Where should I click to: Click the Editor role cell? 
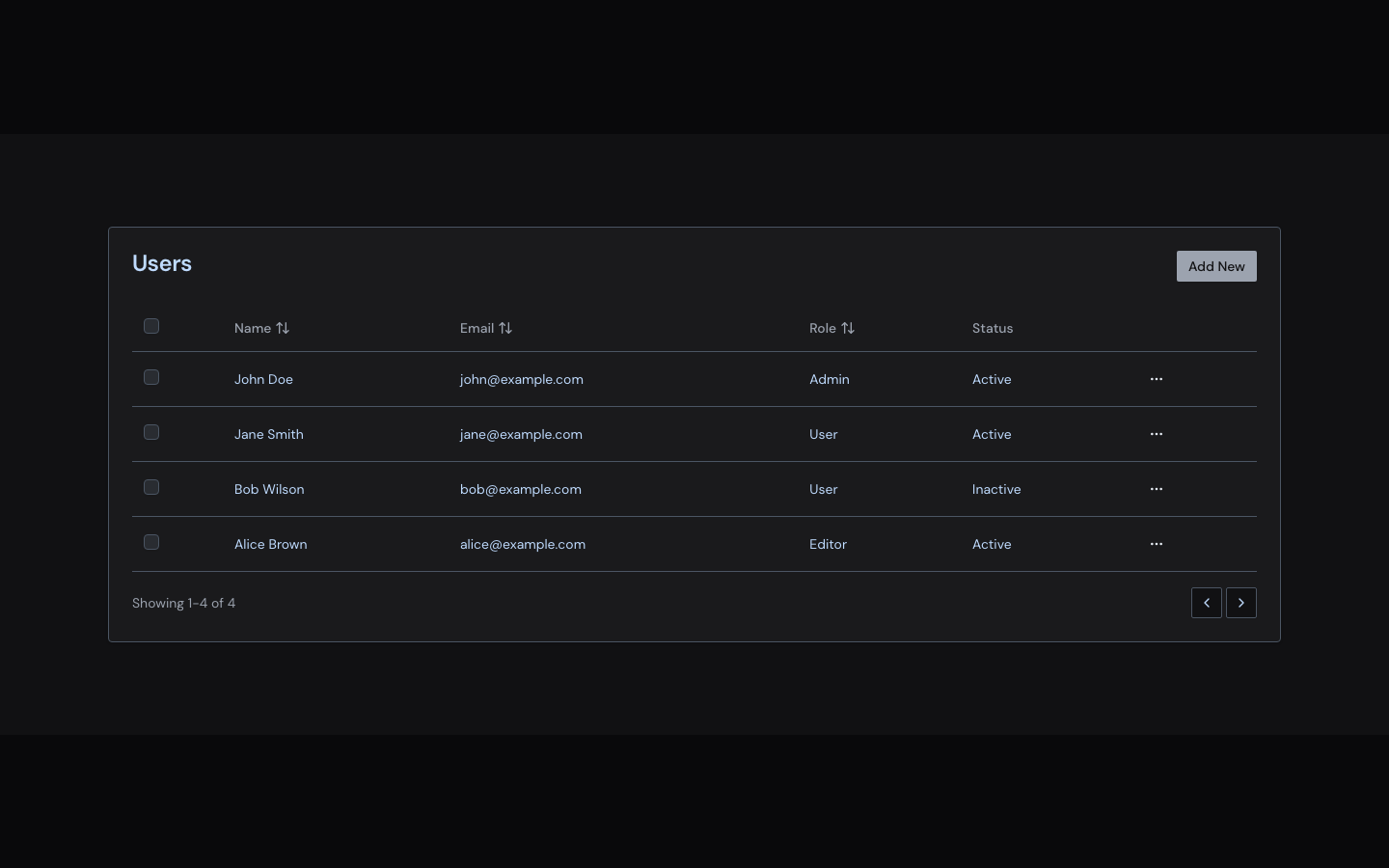(828, 544)
